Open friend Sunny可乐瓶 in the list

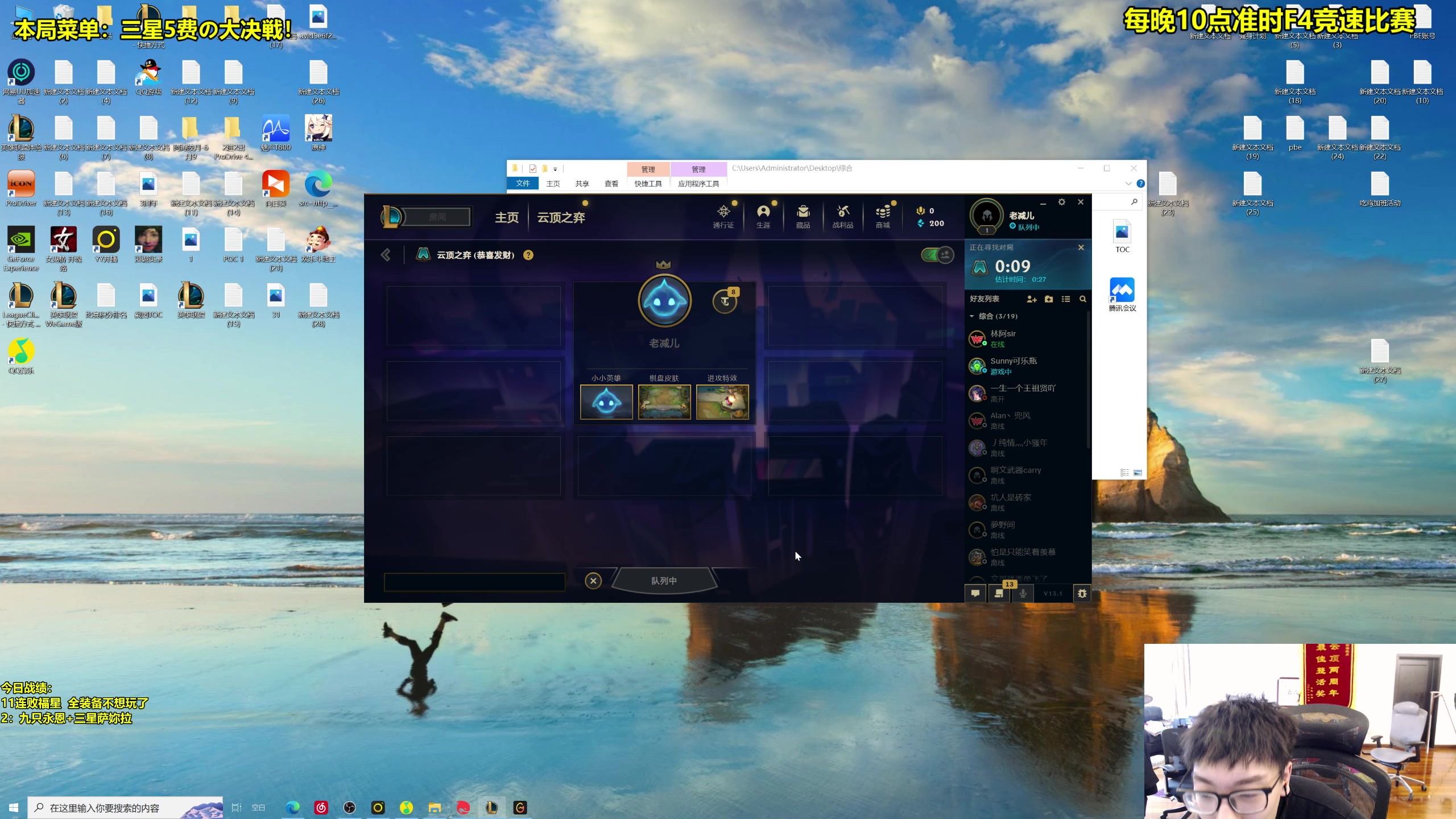1027,366
